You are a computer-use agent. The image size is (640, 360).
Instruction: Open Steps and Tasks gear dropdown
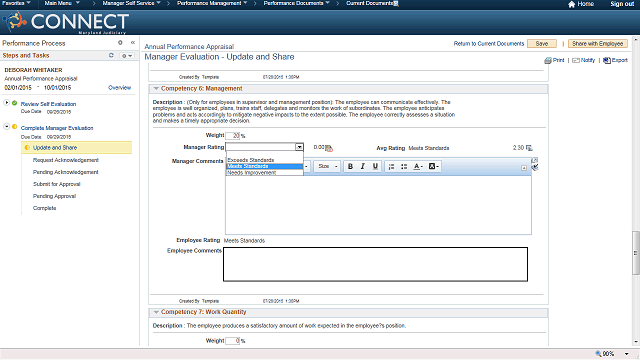tap(127, 56)
